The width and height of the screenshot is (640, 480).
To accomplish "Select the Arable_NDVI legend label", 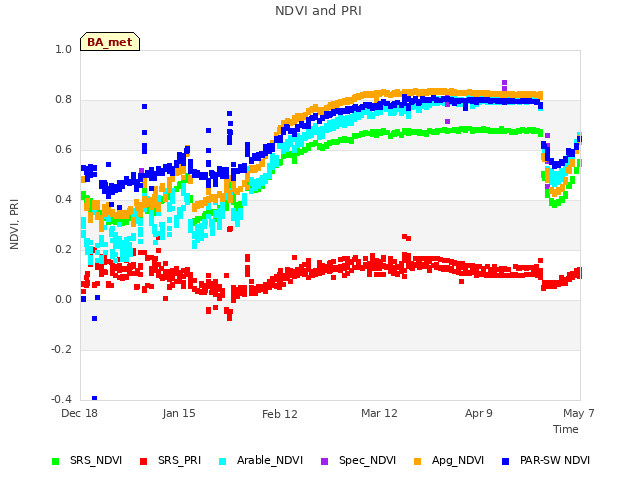I will (x=270, y=460).
